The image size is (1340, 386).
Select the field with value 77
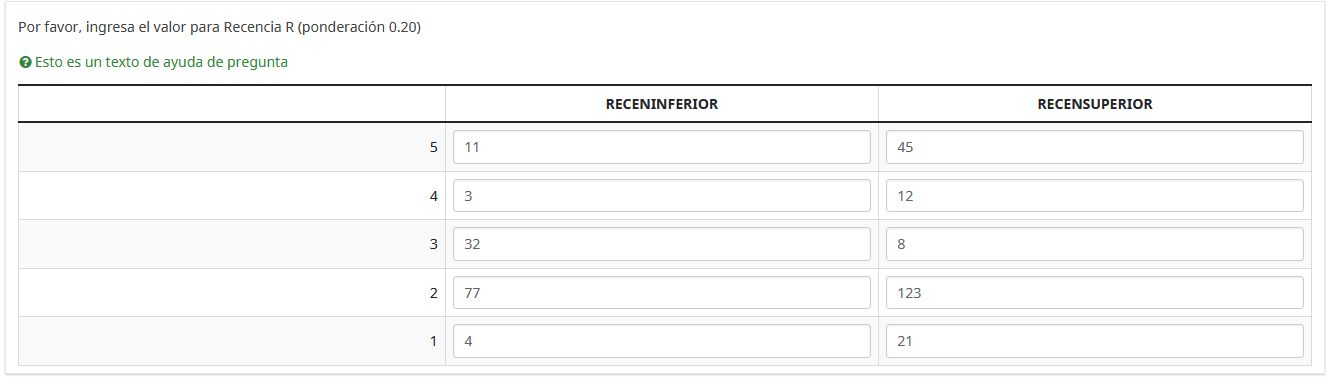coord(662,293)
